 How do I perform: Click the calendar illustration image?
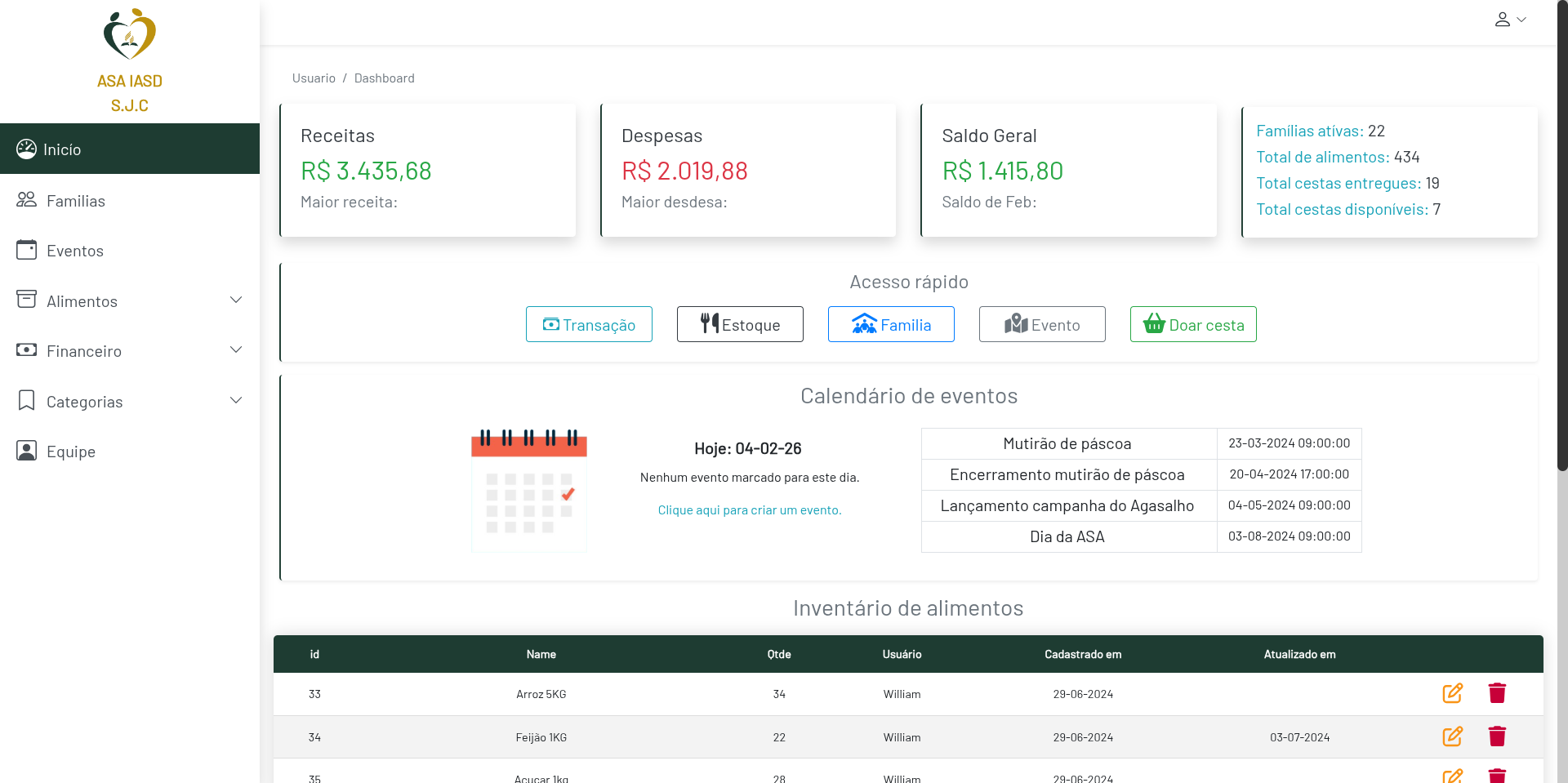pyautogui.click(x=529, y=491)
